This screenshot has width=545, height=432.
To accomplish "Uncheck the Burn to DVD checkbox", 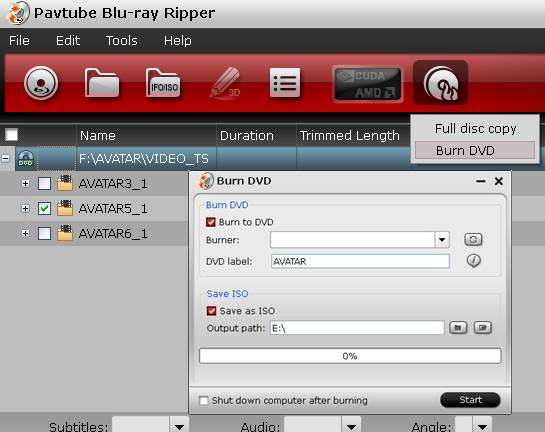I will click(x=211, y=222).
